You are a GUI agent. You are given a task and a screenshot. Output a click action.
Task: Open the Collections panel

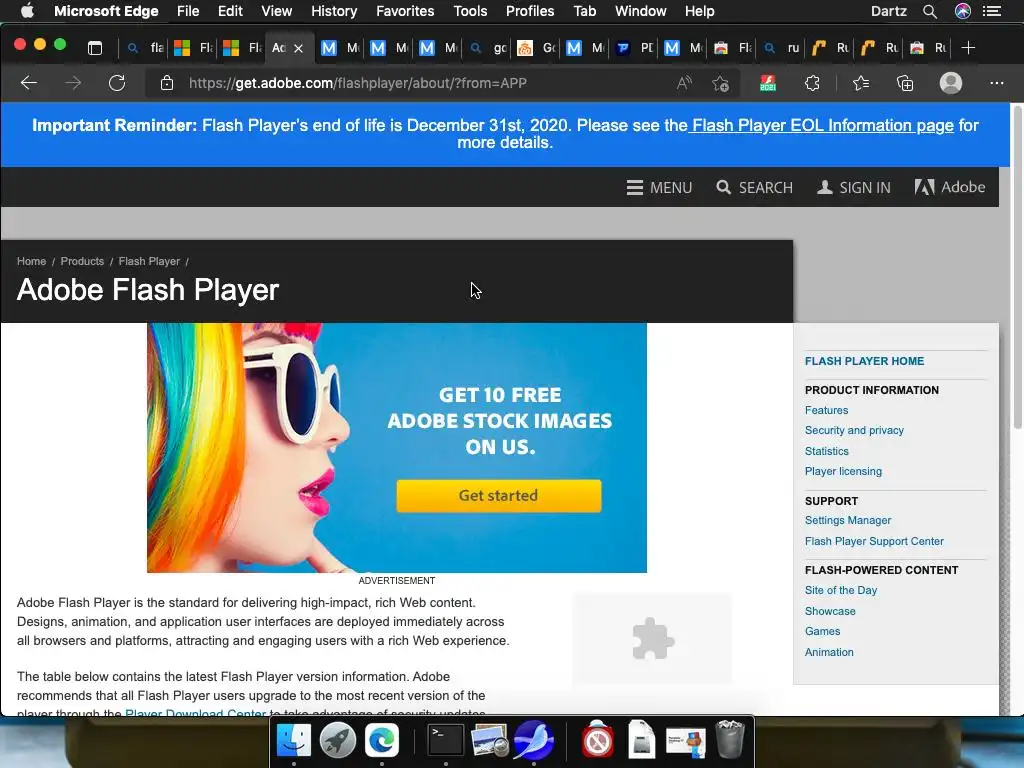point(904,83)
